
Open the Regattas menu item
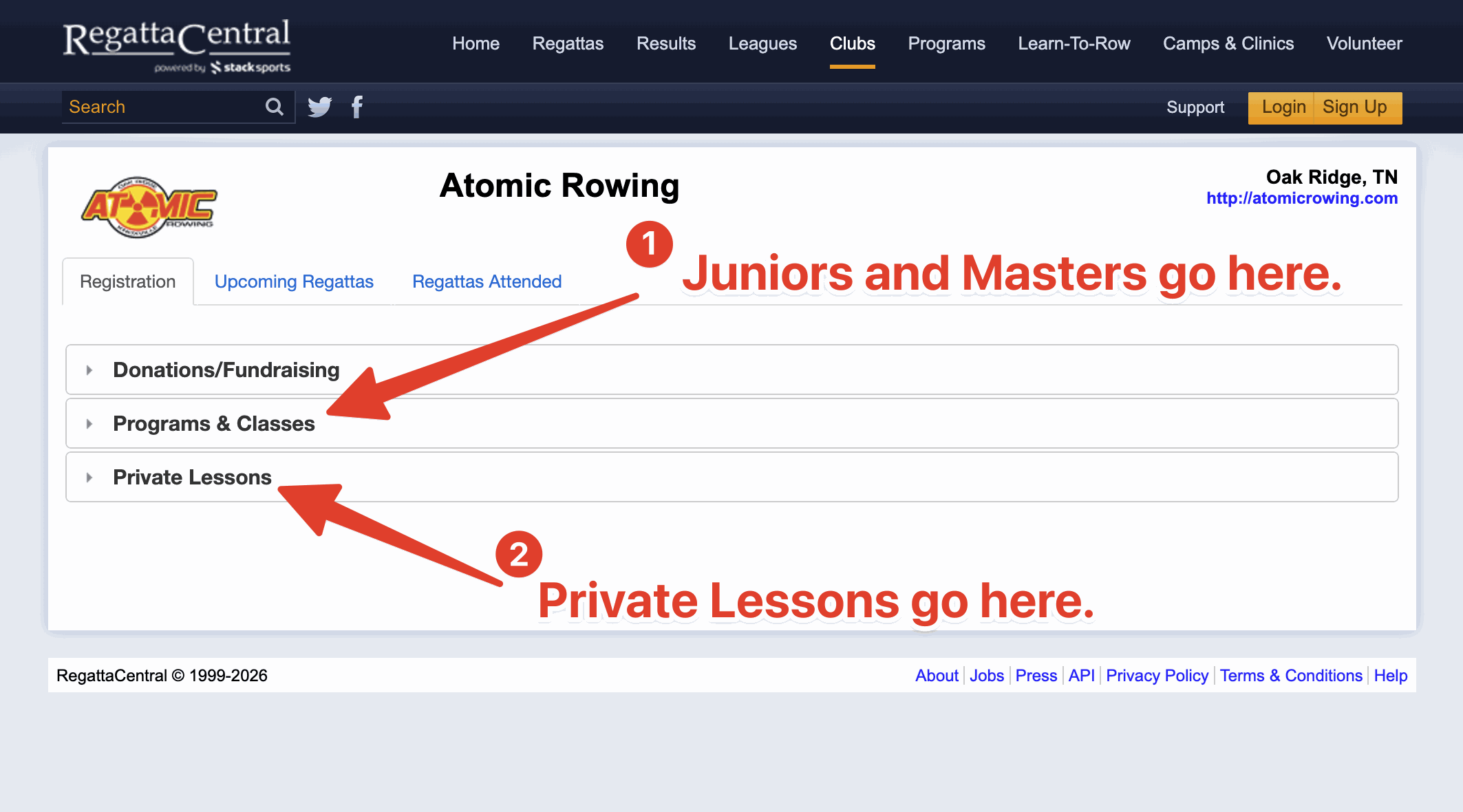pos(568,43)
